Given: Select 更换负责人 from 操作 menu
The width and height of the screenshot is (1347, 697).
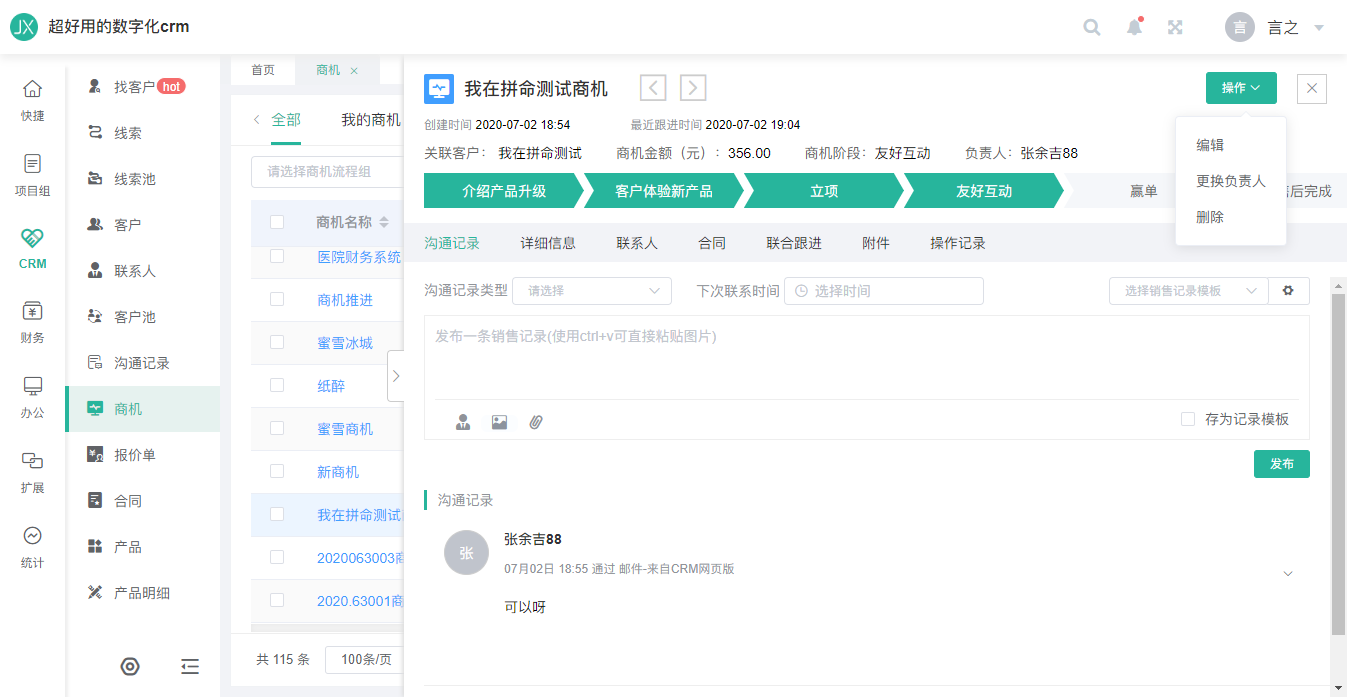Looking at the screenshot, I should tap(1231, 181).
